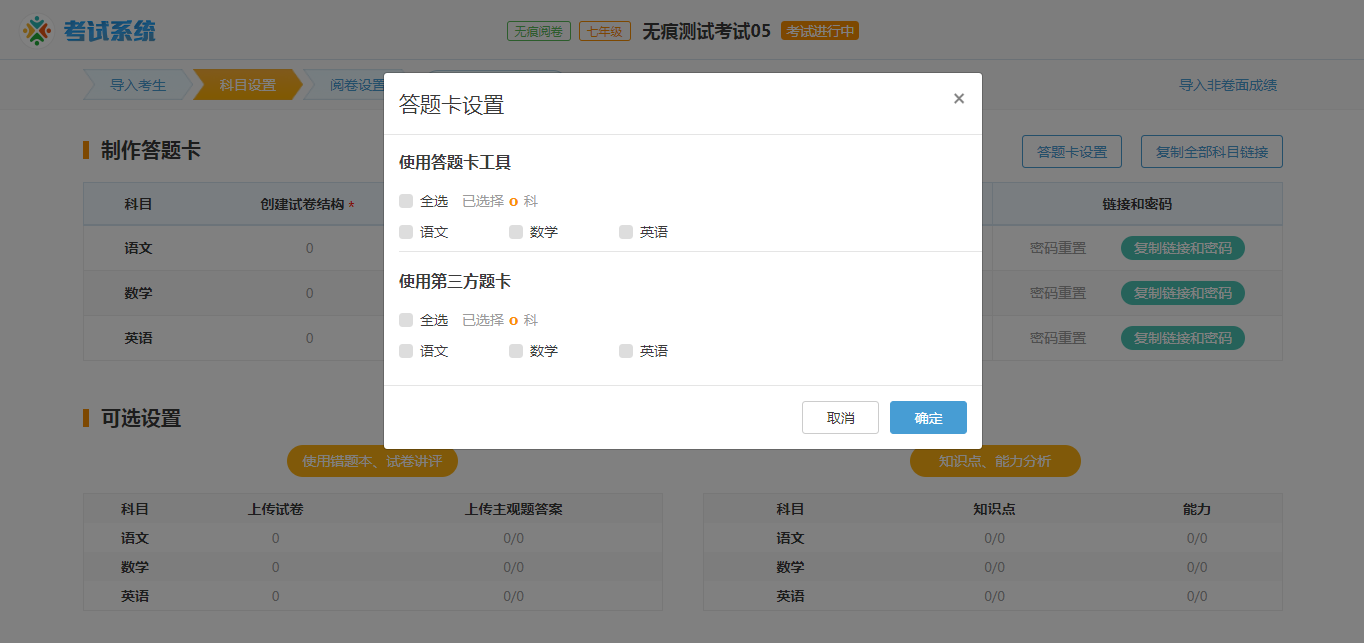Screen dimensions: 1364x643
Task: Click 数学 in the 制作答题卡 table
Action: (x=138, y=293)
